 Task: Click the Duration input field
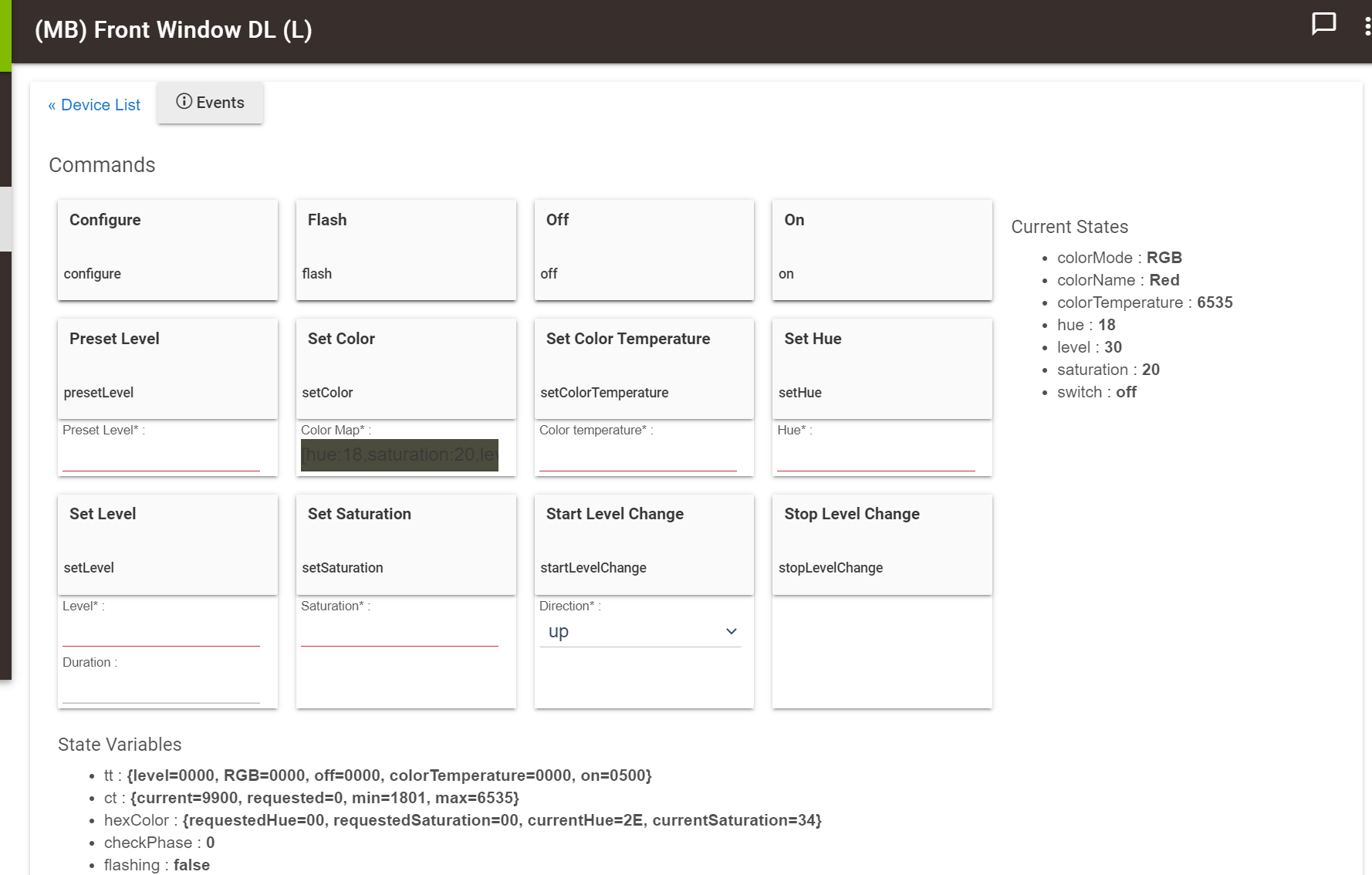161,687
